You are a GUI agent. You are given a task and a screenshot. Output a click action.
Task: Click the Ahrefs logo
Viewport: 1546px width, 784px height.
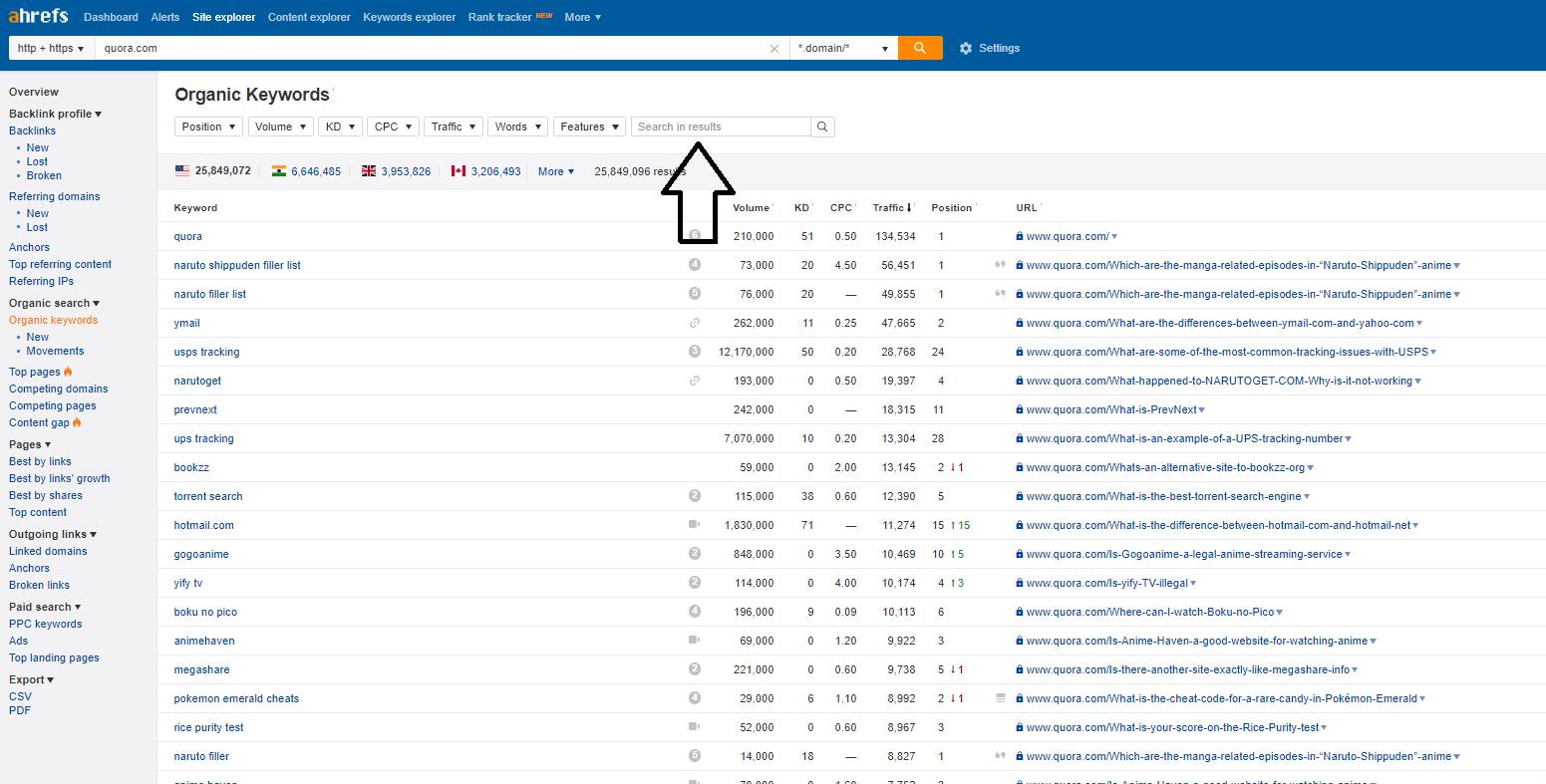coord(39,16)
